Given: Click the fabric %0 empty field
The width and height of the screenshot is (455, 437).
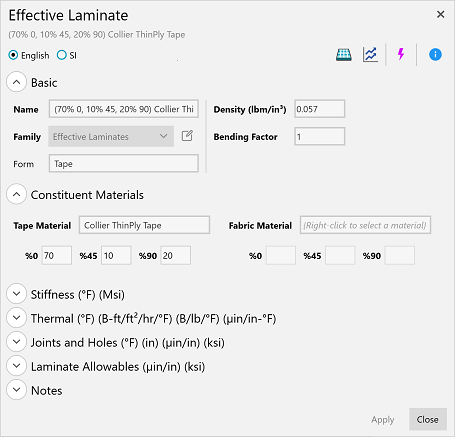Looking at the screenshot, I should pos(281,255).
